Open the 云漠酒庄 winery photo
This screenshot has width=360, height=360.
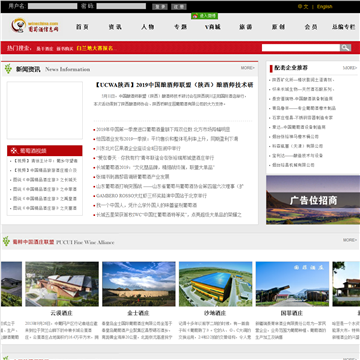62,284
